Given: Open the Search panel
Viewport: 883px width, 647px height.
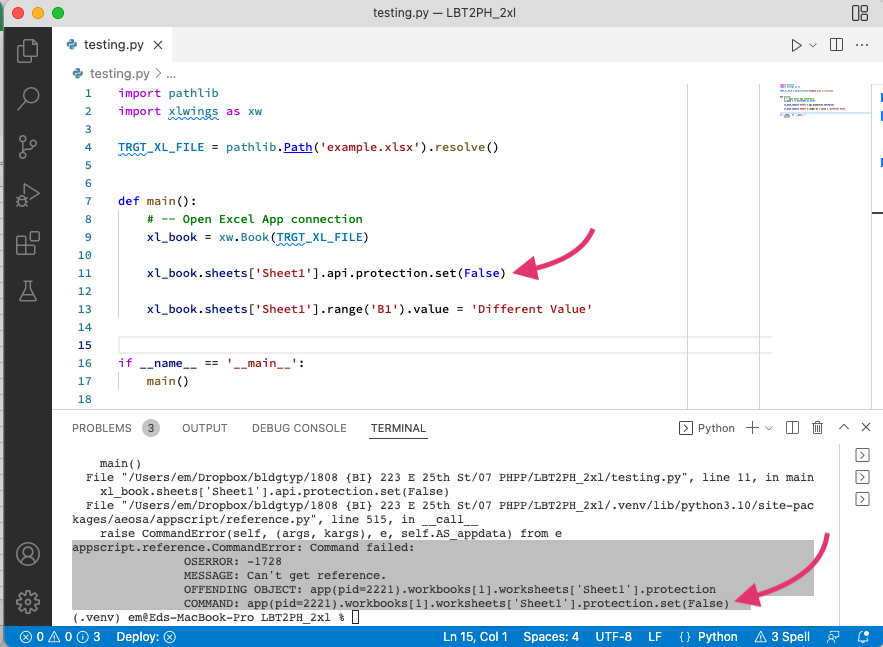Looking at the screenshot, I should 27,97.
